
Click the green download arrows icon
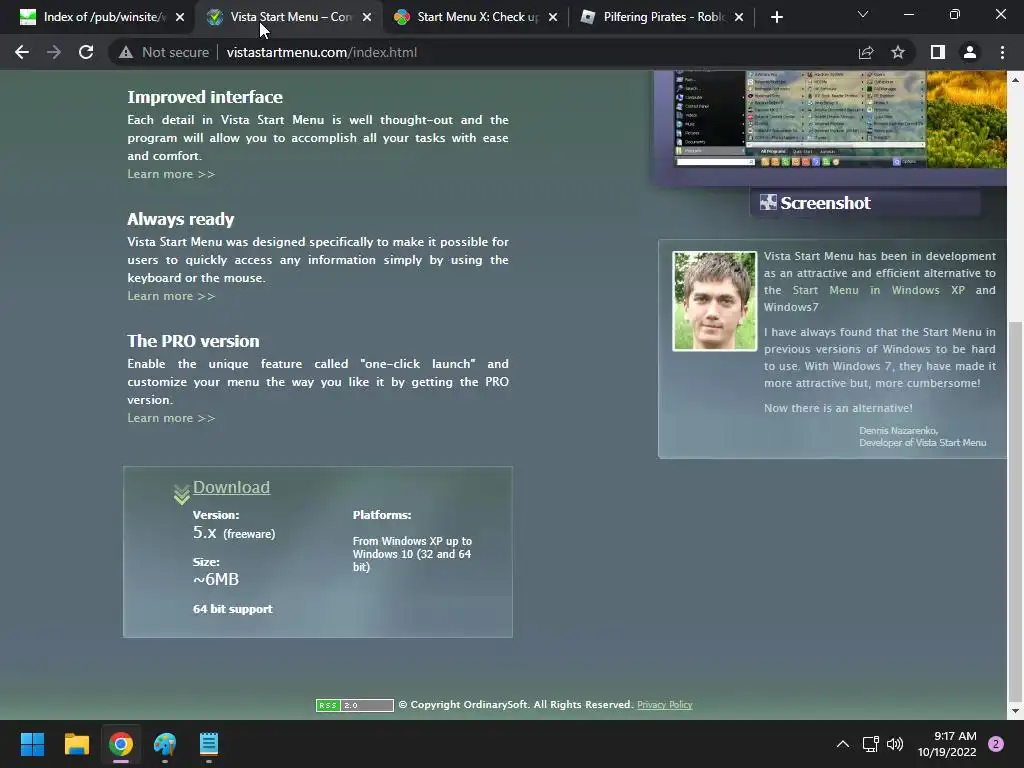[x=182, y=494]
